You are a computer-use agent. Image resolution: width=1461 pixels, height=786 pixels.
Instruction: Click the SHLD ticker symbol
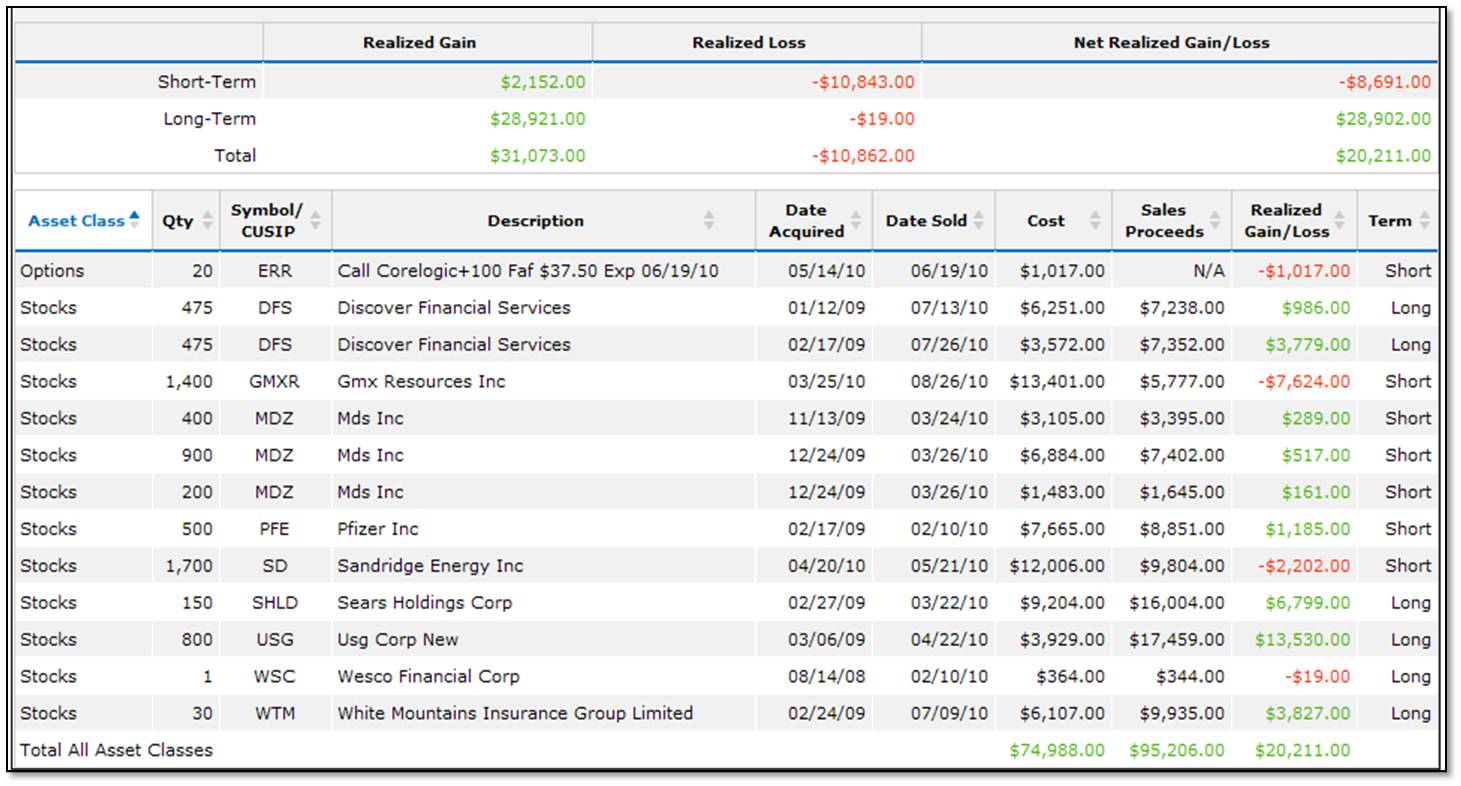pyautogui.click(x=274, y=603)
